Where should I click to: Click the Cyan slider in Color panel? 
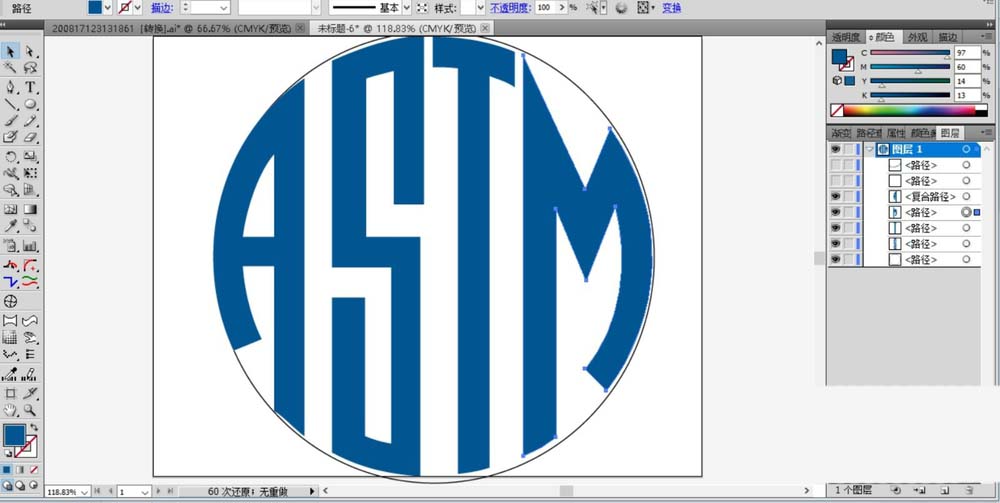[x=910, y=53]
